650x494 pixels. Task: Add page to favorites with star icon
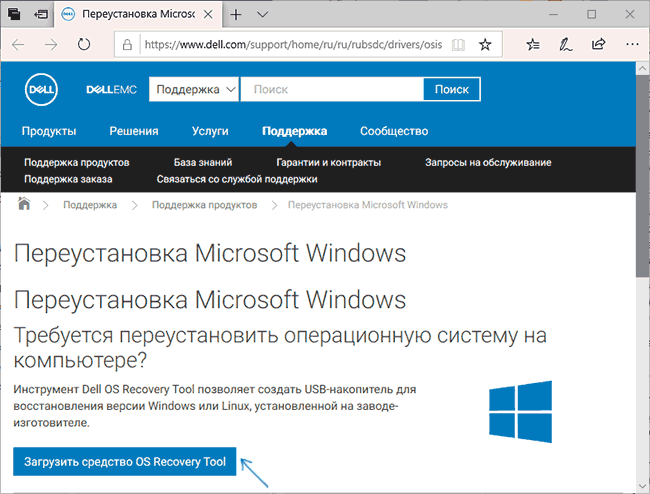[485, 45]
